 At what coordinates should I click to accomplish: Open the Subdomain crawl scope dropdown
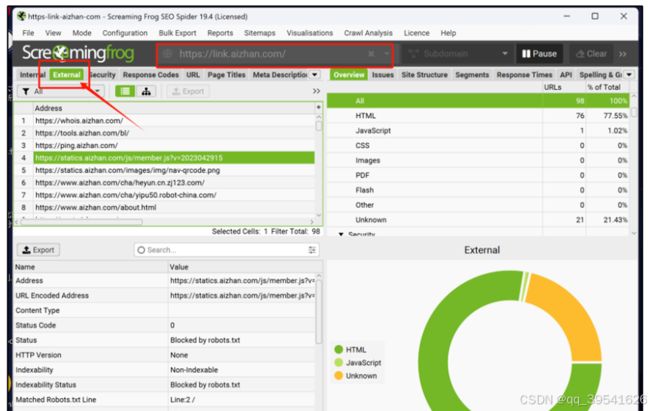(458, 54)
